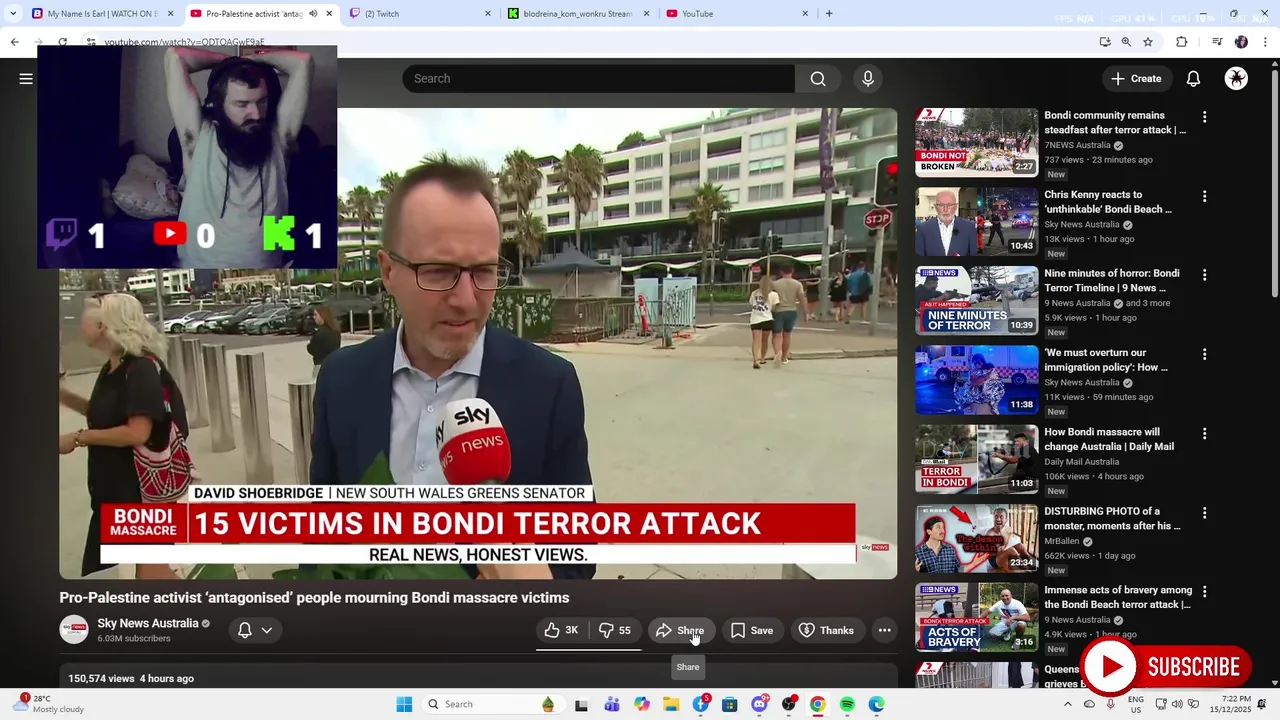The height and width of the screenshot is (720, 1280).
Task: Play 'Chris Kenny reacts' thumbnail
Action: tap(977, 221)
